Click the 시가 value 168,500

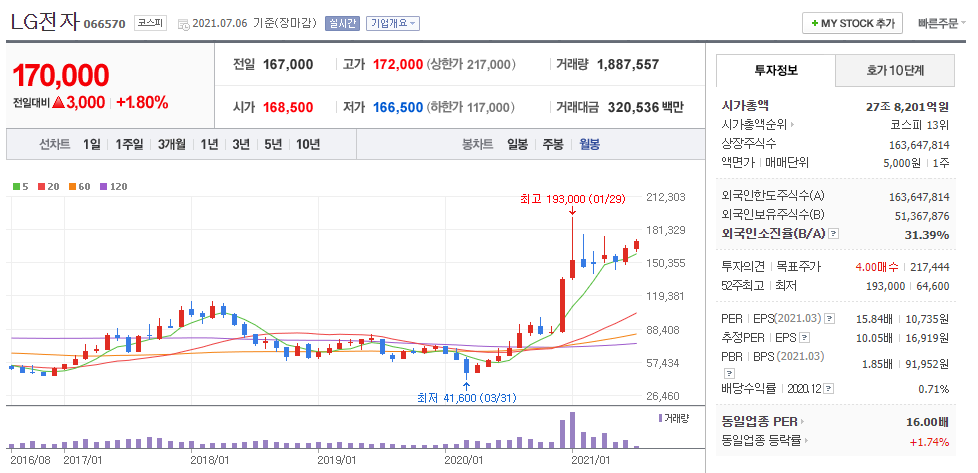[288, 107]
